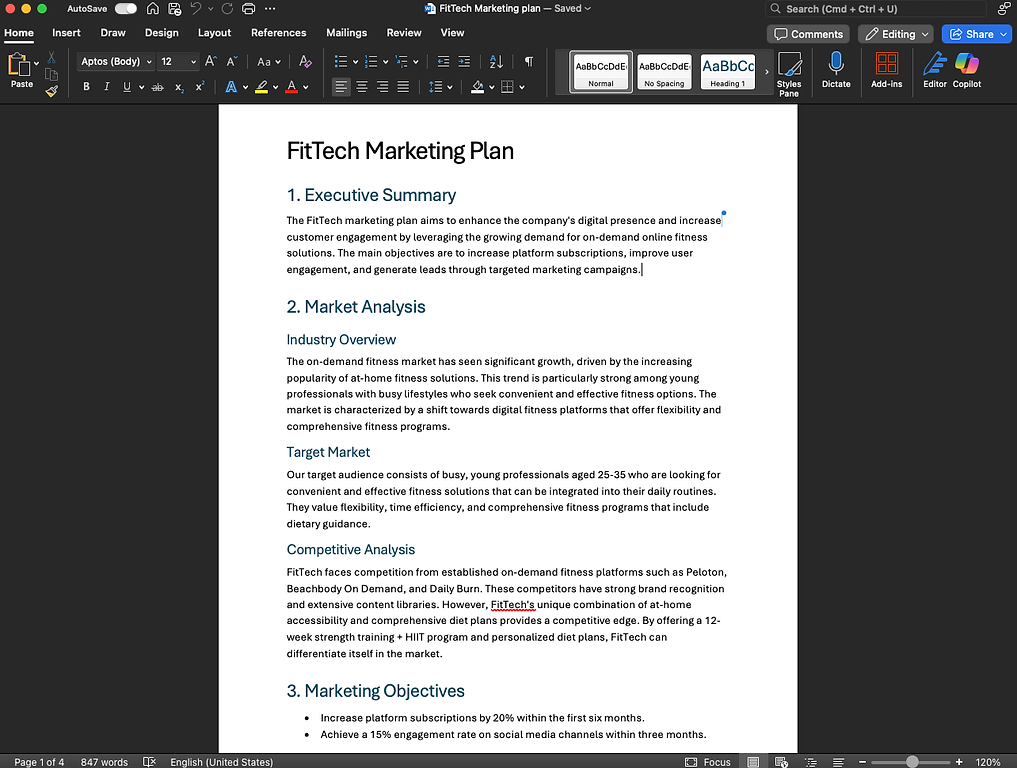Click the Cut scissors icon
The image size is (1017, 768).
point(51,58)
